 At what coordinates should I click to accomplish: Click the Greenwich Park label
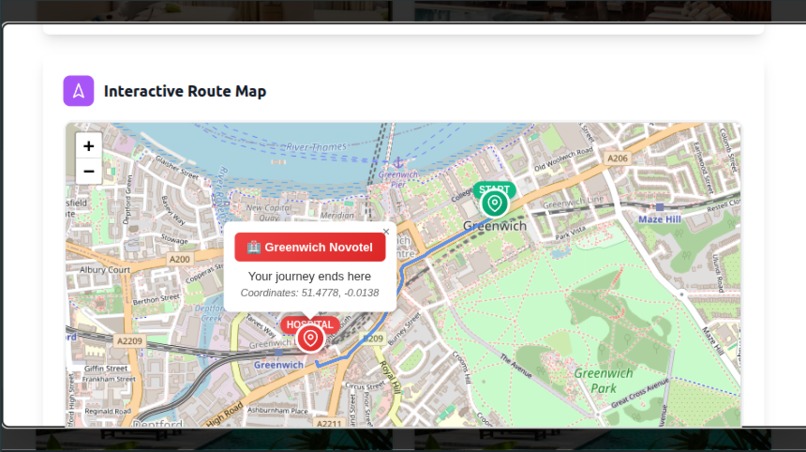point(603,381)
